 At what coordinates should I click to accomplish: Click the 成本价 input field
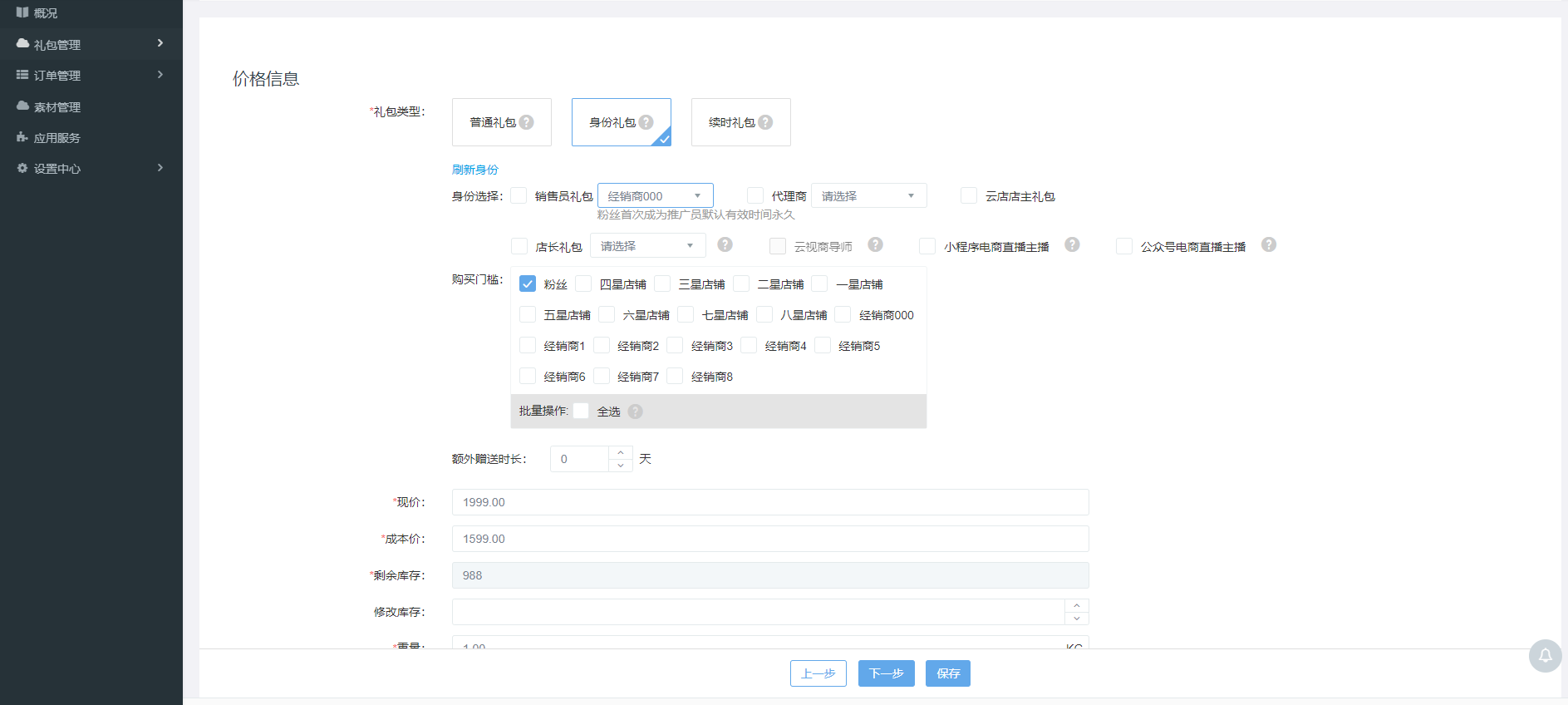point(770,539)
